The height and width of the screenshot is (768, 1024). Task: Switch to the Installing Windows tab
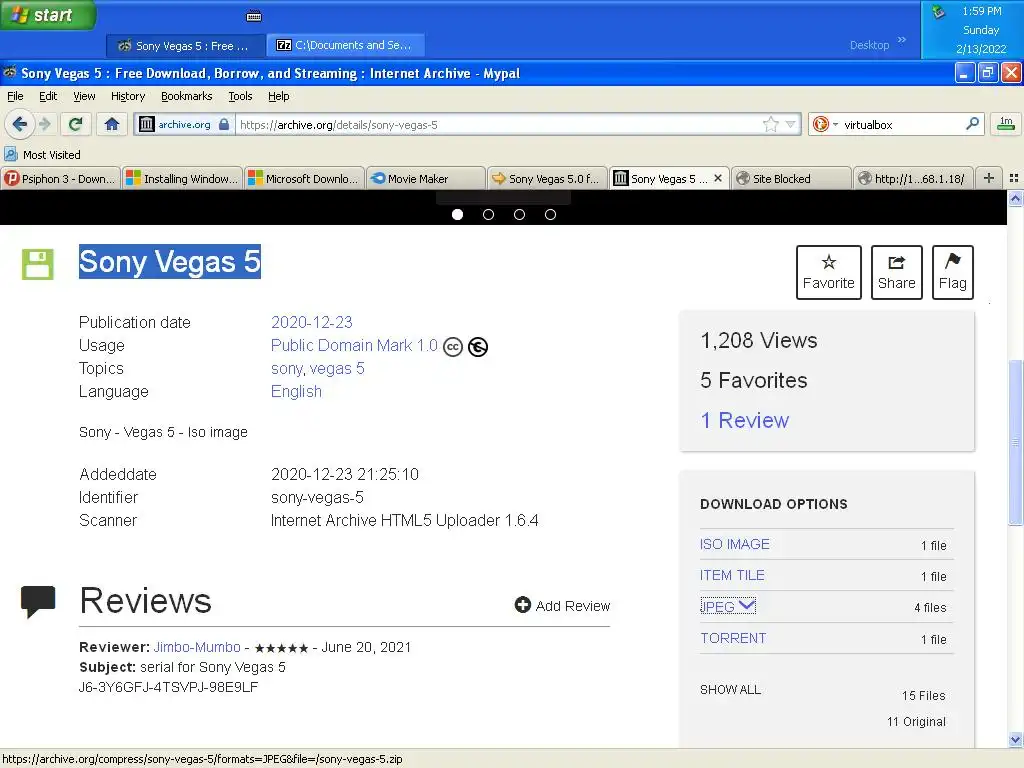pos(182,178)
